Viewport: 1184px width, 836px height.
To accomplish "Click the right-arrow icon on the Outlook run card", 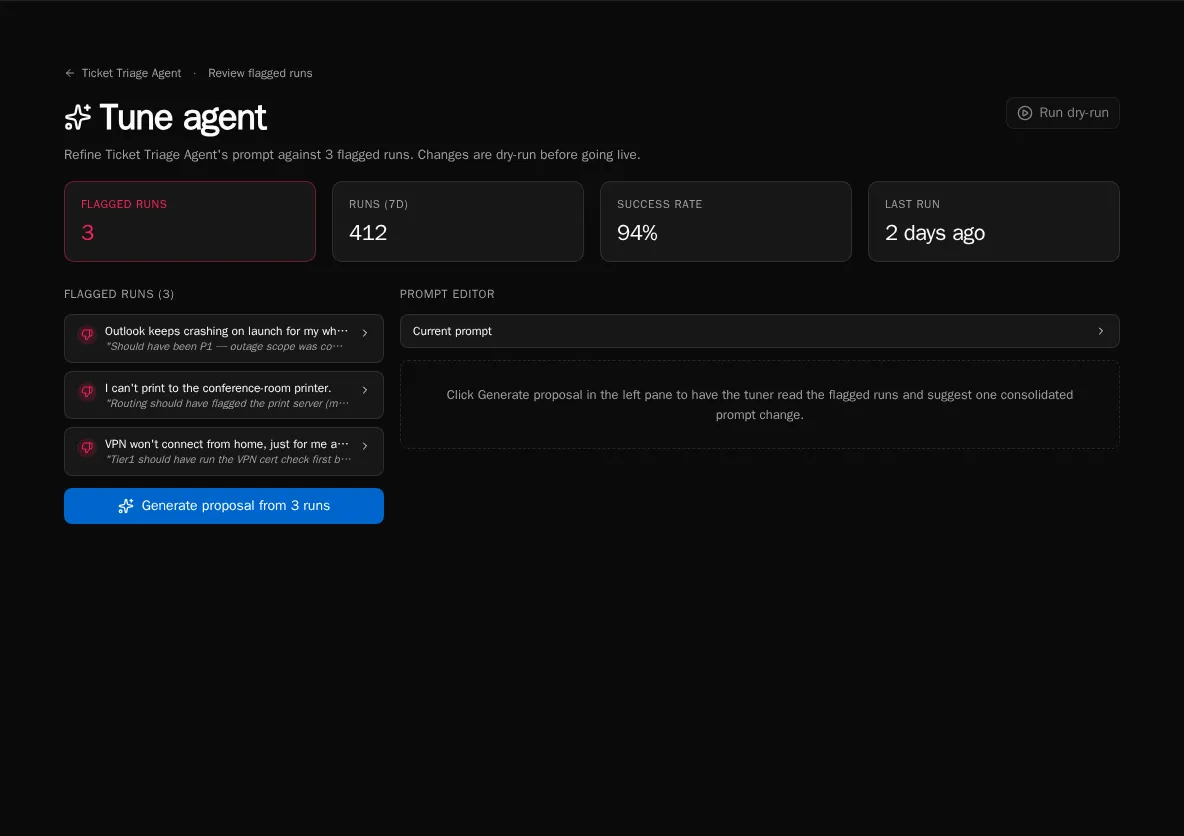I will [364, 334].
